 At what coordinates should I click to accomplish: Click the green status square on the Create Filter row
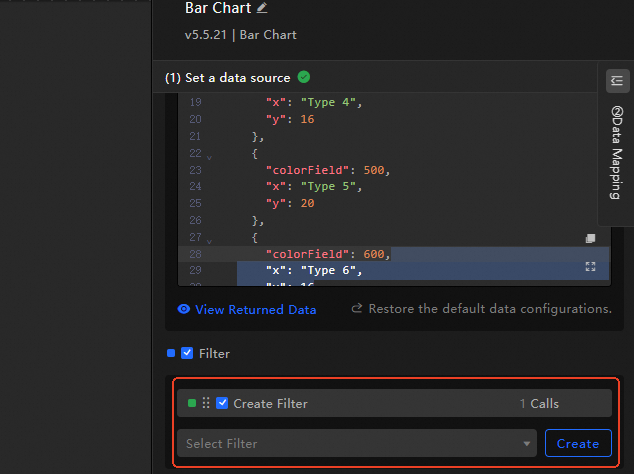pos(192,403)
